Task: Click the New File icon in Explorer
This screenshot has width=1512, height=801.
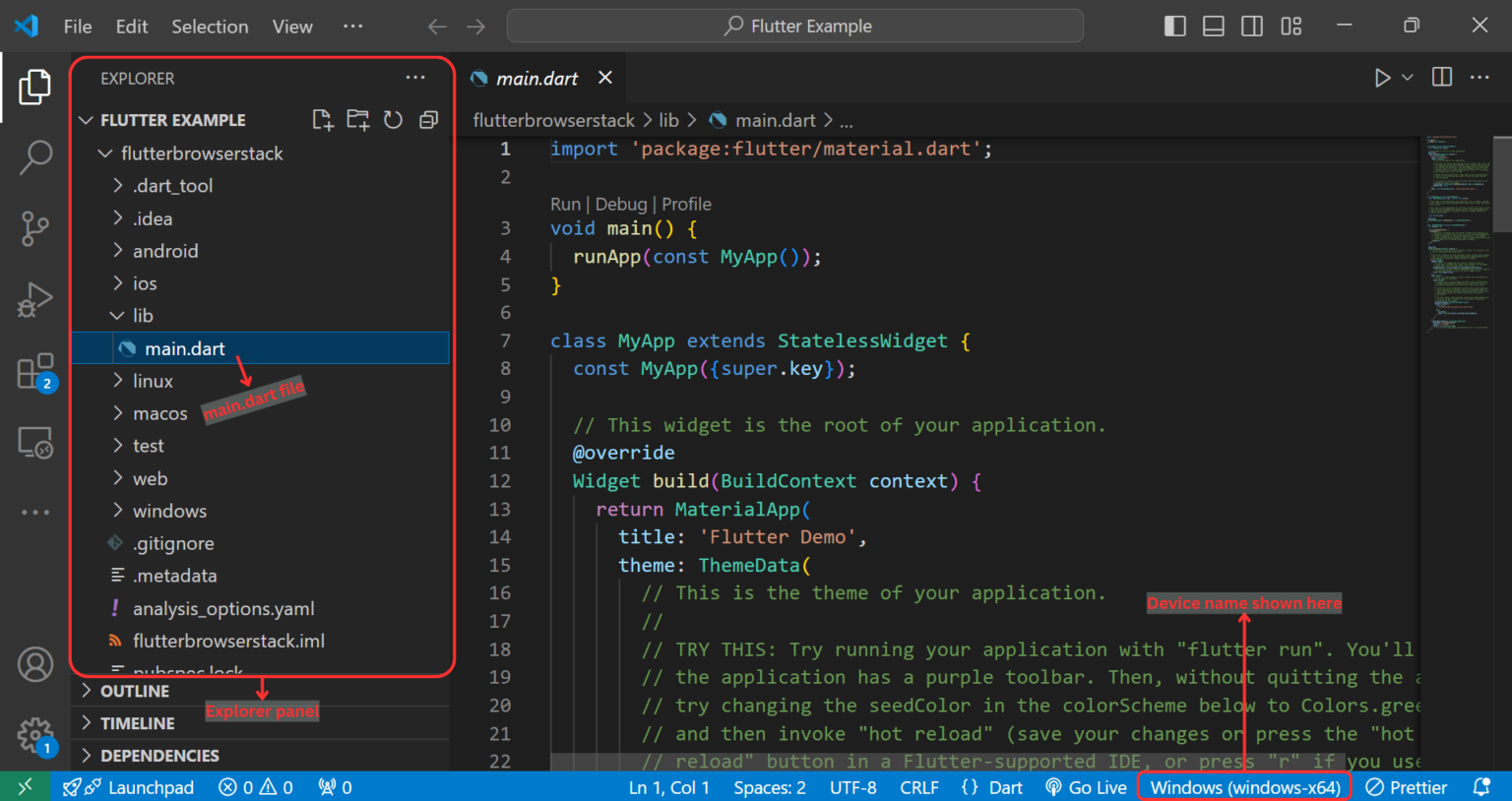Action: coord(322,119)
